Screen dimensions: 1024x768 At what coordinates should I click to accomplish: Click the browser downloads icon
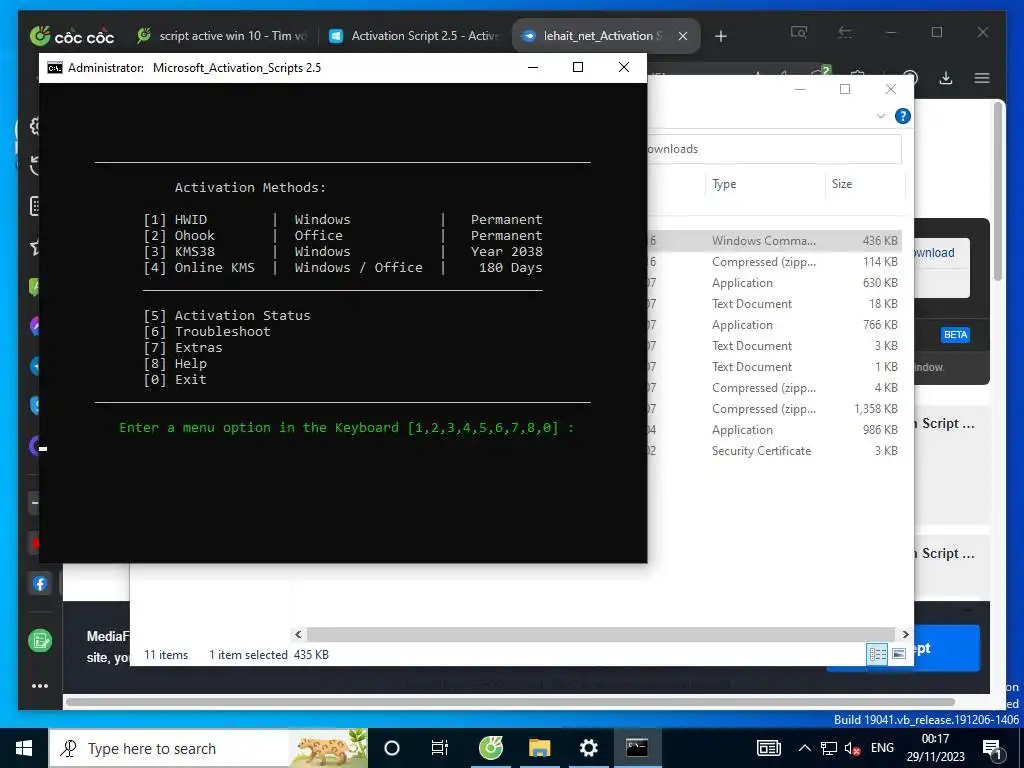946,78
